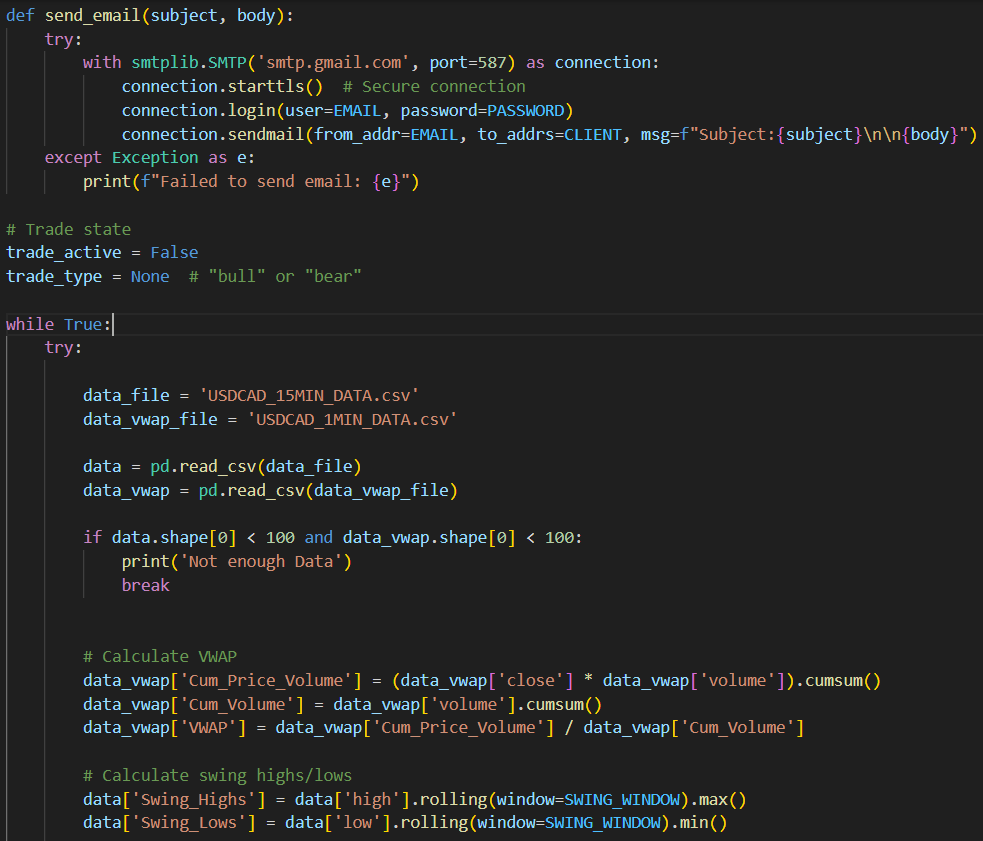Click 'smtplib.SMTP' in the with statement
The height and width of the screenshot is (841, 983).
coord(189,63)
